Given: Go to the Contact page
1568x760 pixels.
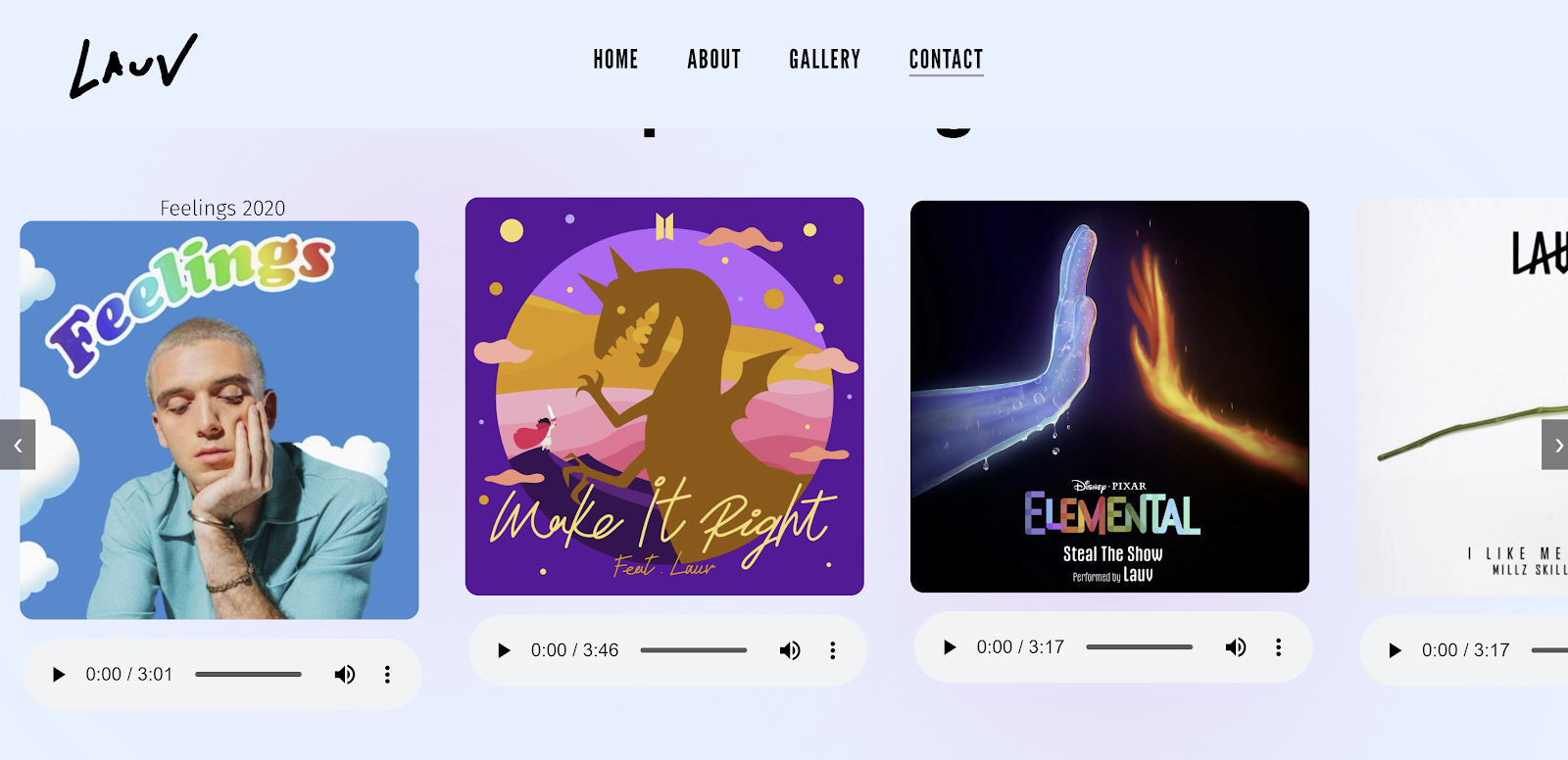Looking at the screenshot, I should click(x=946, y=60).
